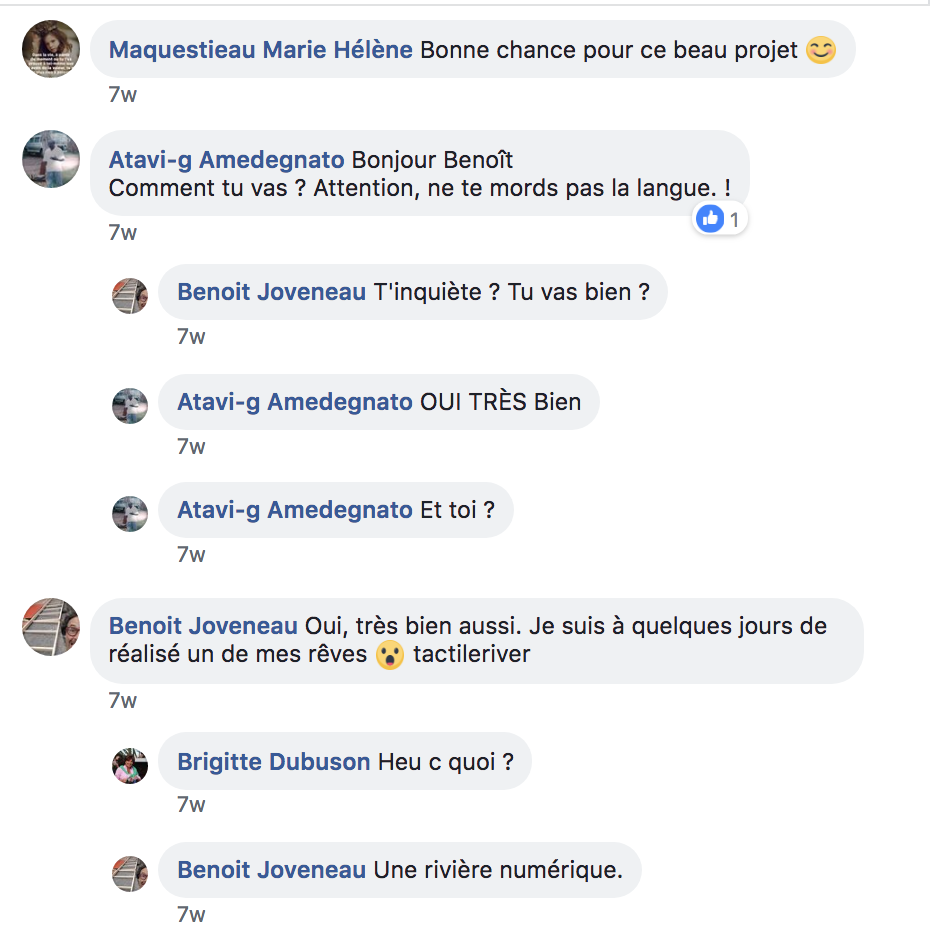Click the Brigitte Dubuson name link
This screenshot has width=930, height=928.
pos(274,762)
